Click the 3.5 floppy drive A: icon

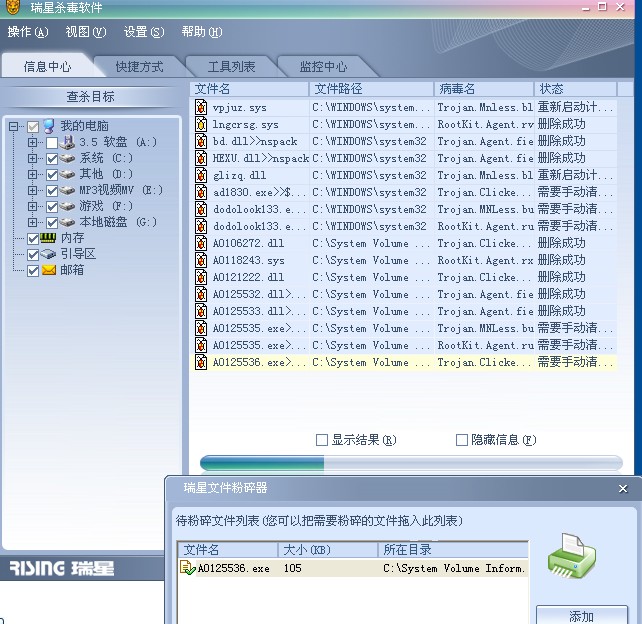click(68, 142)
